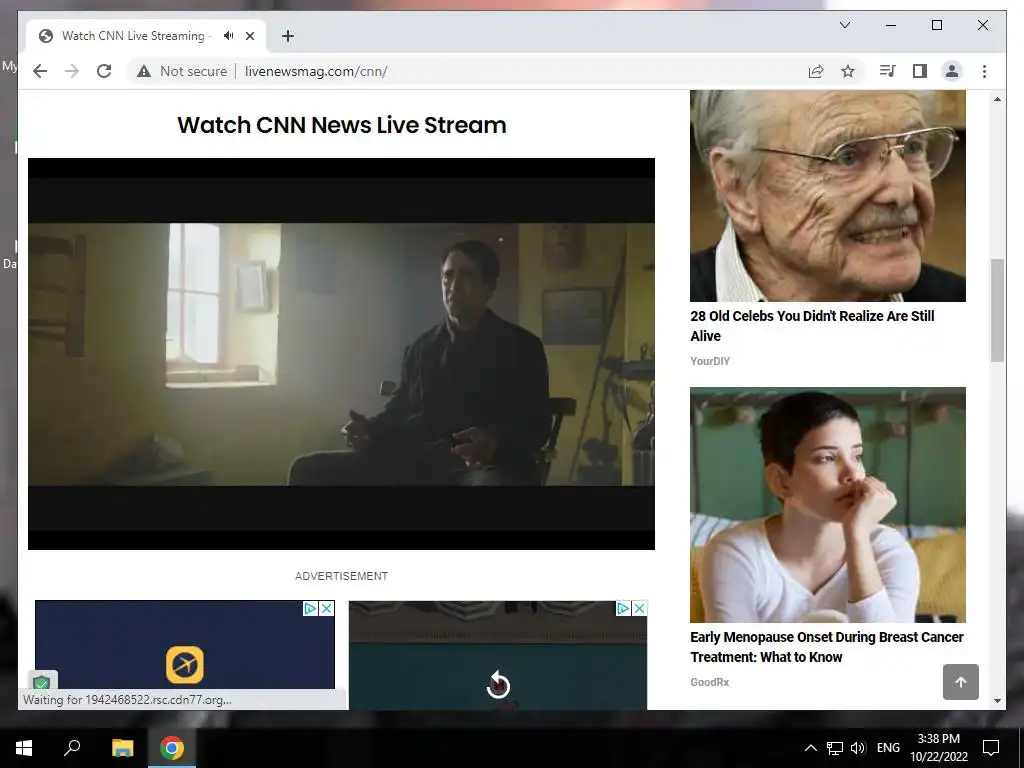The width and height of the screenshot is (1024, 768).
Task: Open the Chrome profile avatar
Action: [x=952, y=71]
